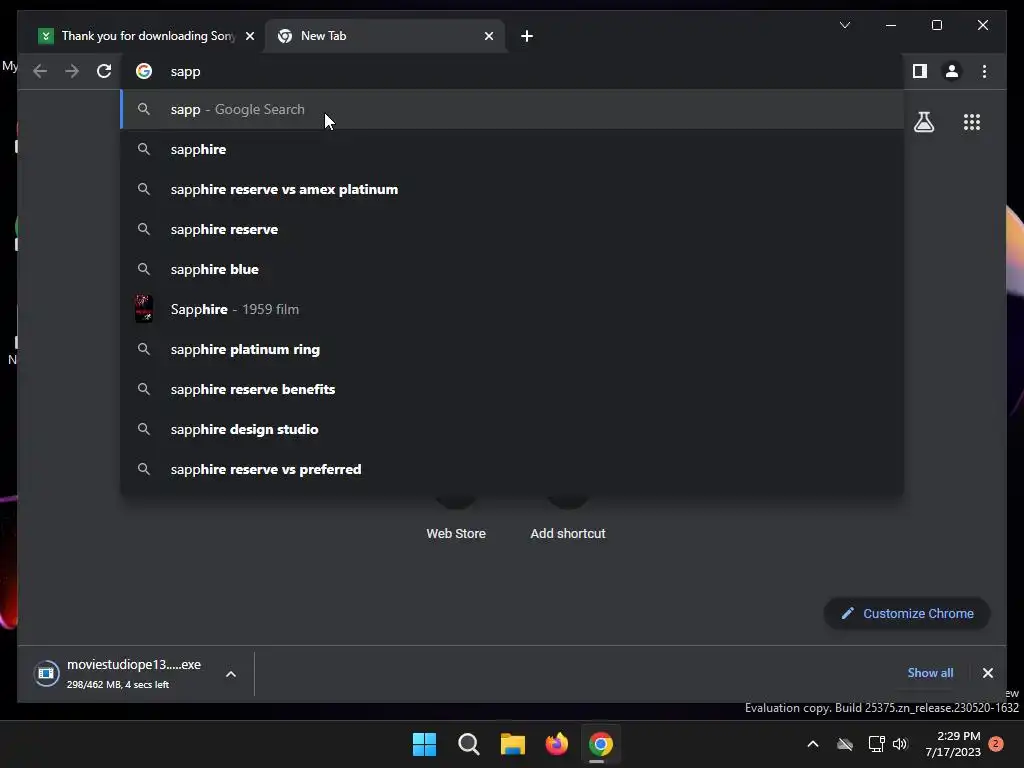Close the downloads bar
The width and height of the screenshot is (1024, 768).
click(x=987, y=673)
